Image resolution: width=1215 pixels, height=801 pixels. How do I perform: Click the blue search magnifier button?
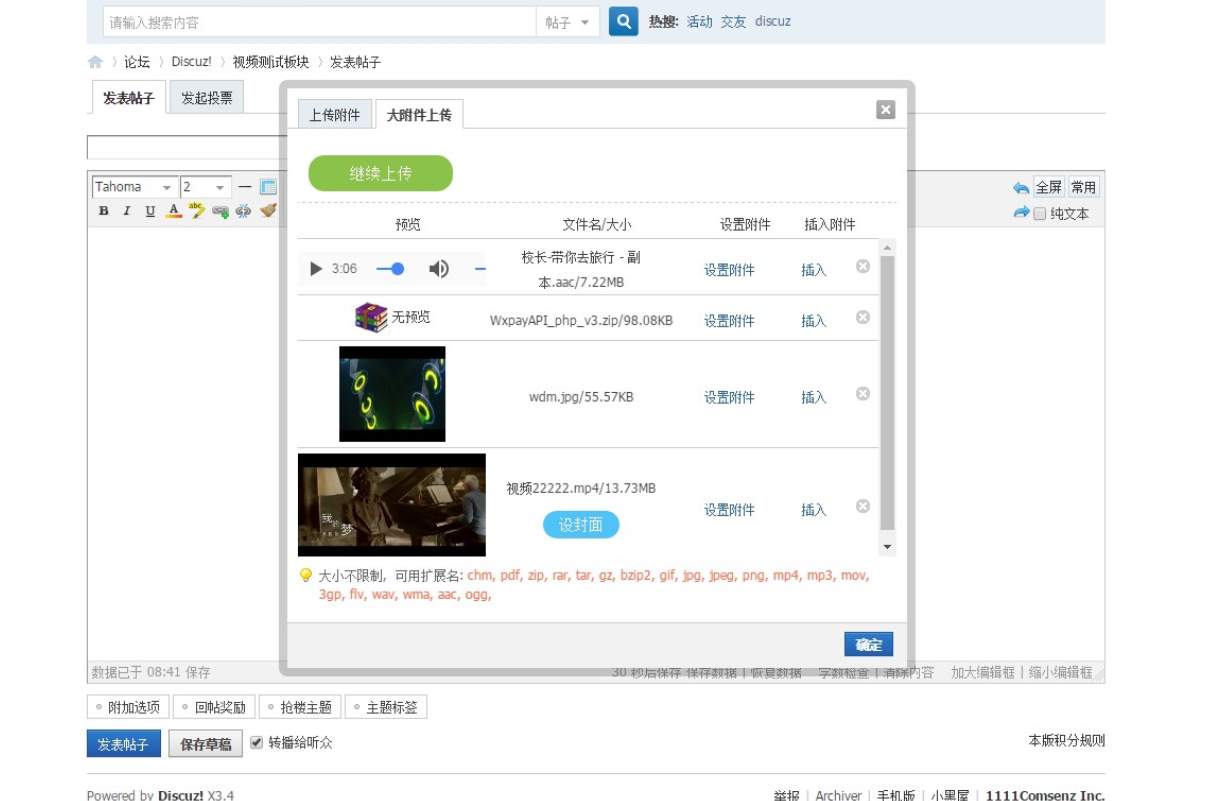[623, 21]
